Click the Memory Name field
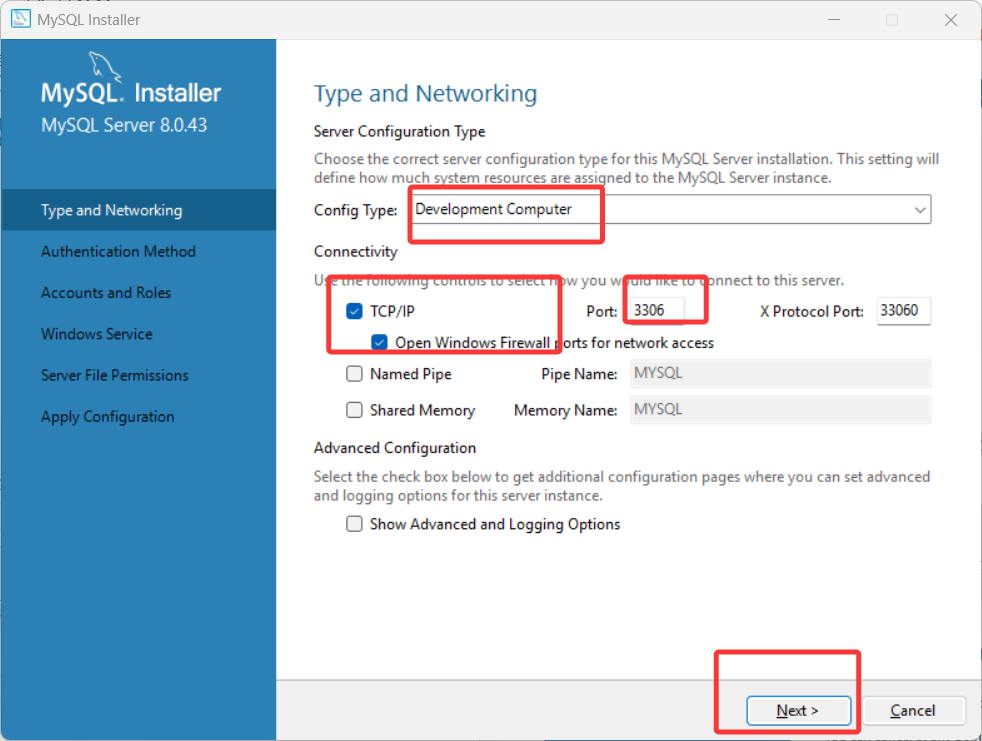This screenshot has width=982, height=741. coord(780,410)
